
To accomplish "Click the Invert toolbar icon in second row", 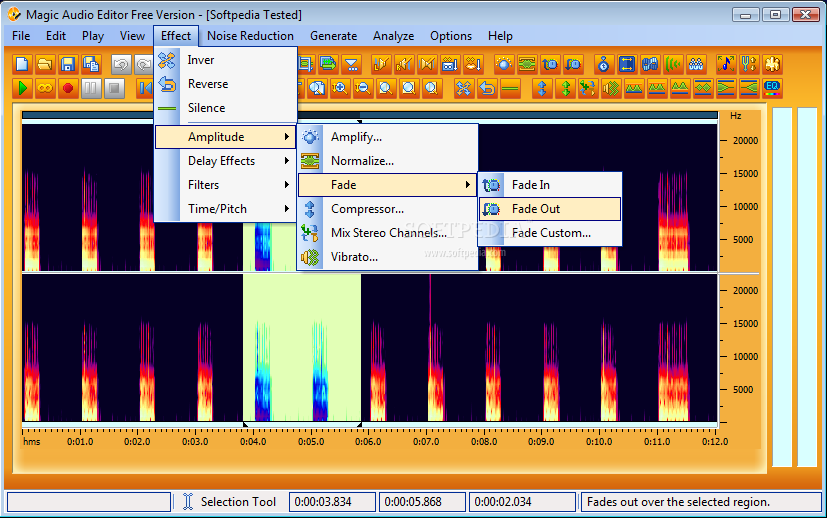I will point(464,88).
